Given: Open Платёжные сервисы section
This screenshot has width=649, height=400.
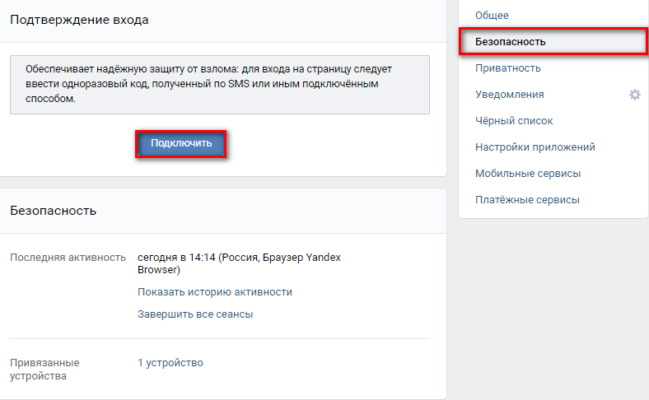Looking at the screenshot, I should [x=527, y=200].
